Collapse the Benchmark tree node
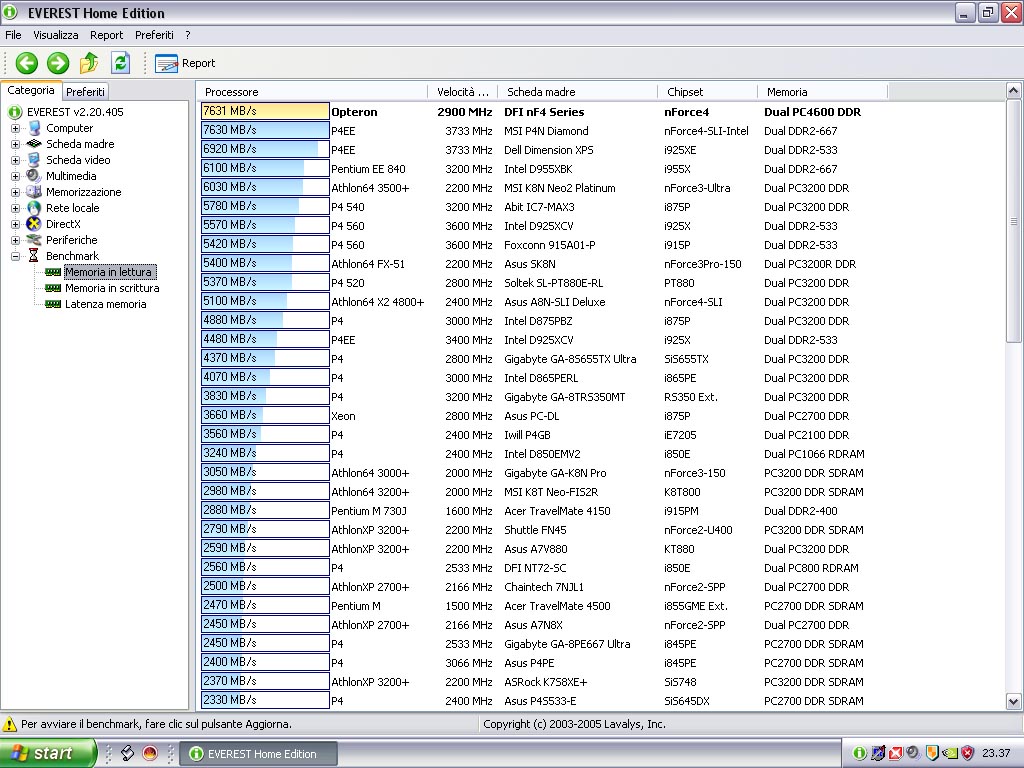The width and height of the screenshot is (1024, 768). 16,256
